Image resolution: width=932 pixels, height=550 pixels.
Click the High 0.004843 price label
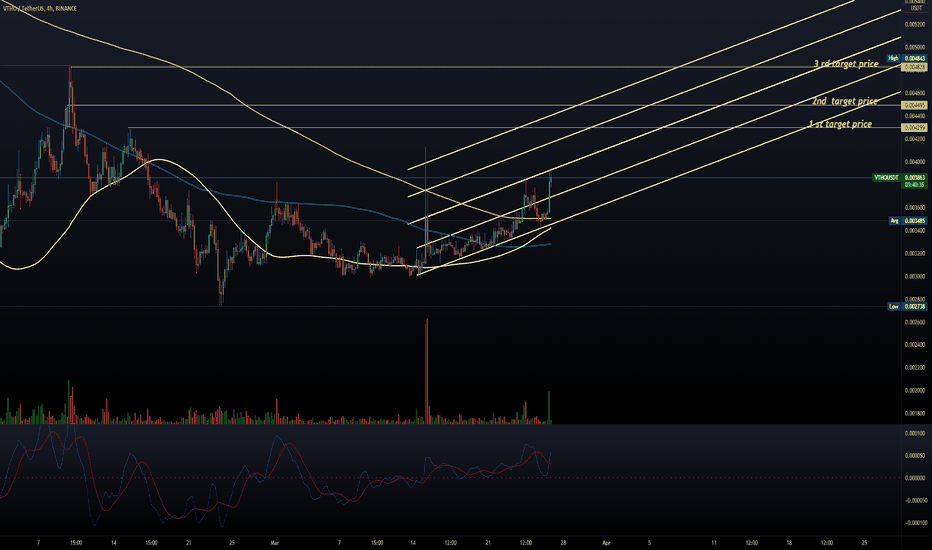pos(906,58)
